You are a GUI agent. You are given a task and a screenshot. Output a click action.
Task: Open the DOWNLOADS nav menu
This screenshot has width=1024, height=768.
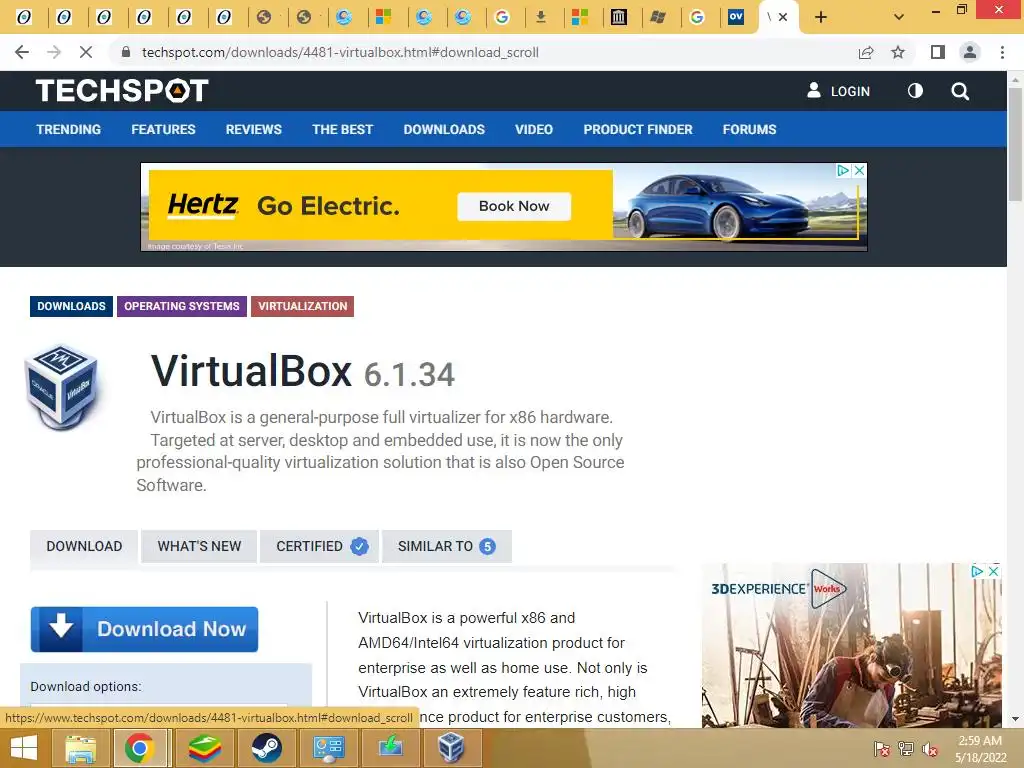click(x=444, y=129)
